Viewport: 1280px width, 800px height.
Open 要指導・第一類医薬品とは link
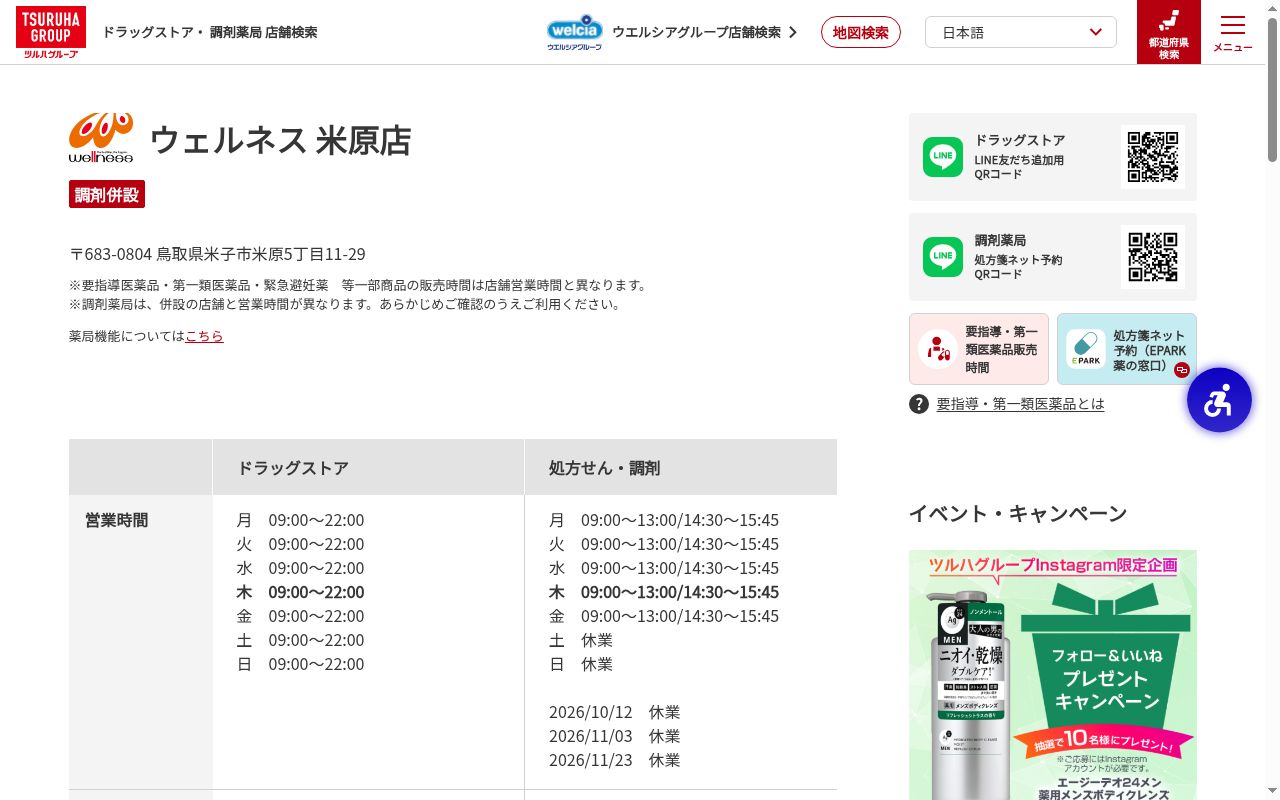(1020, 404)
